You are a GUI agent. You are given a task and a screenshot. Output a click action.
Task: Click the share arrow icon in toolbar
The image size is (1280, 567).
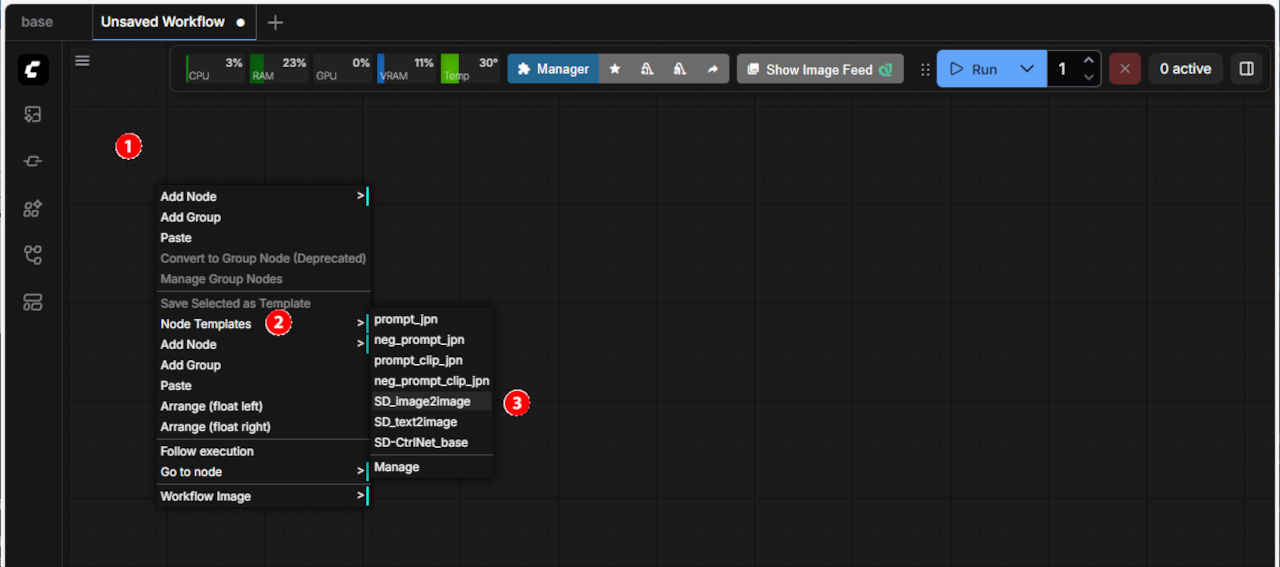pos(712,69)
